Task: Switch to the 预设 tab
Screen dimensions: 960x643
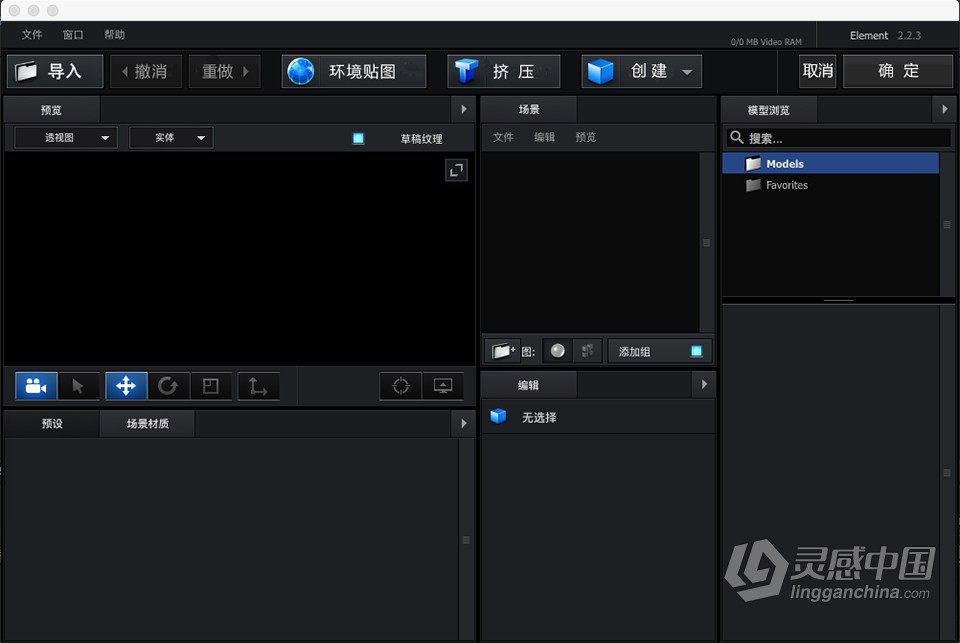Action: tap(51, 423)
